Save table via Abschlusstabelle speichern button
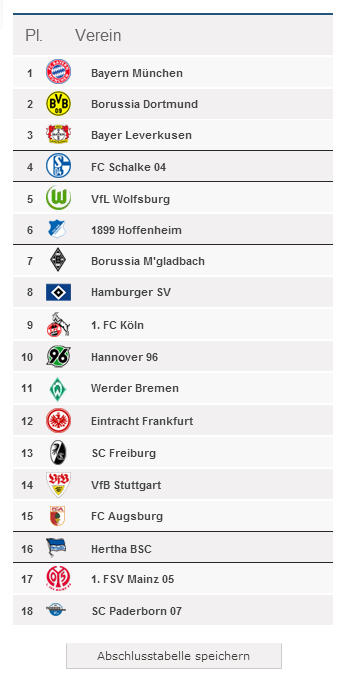This screenshot has height=691, width=363. pos(174,656)
